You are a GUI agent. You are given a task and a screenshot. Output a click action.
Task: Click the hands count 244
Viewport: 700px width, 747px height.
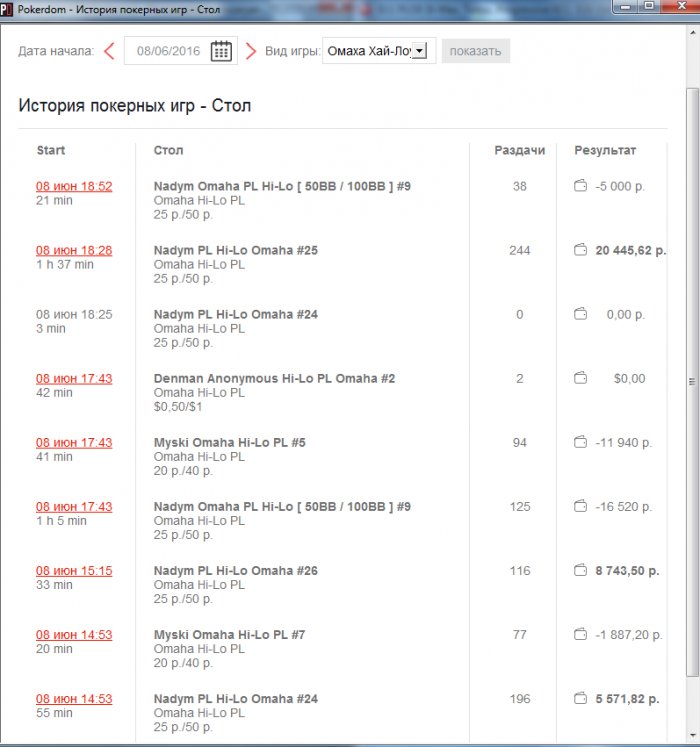[519, 250]
